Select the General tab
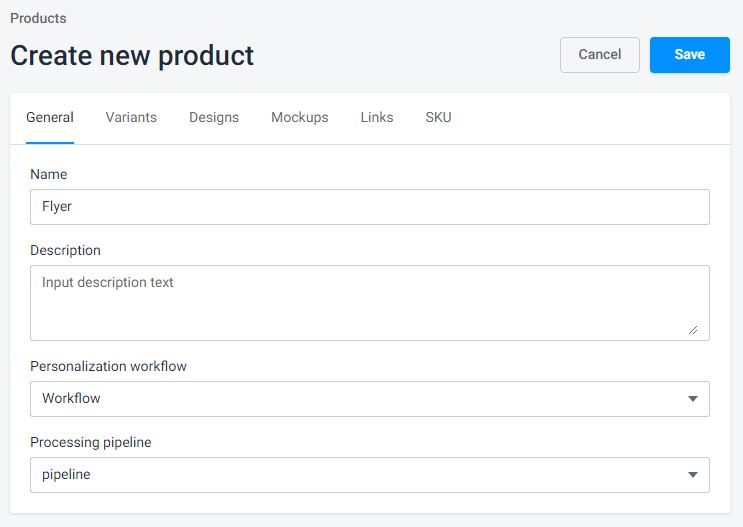This screenshot has width=743, height=527. pyautogui.click(x=50, y=117)
